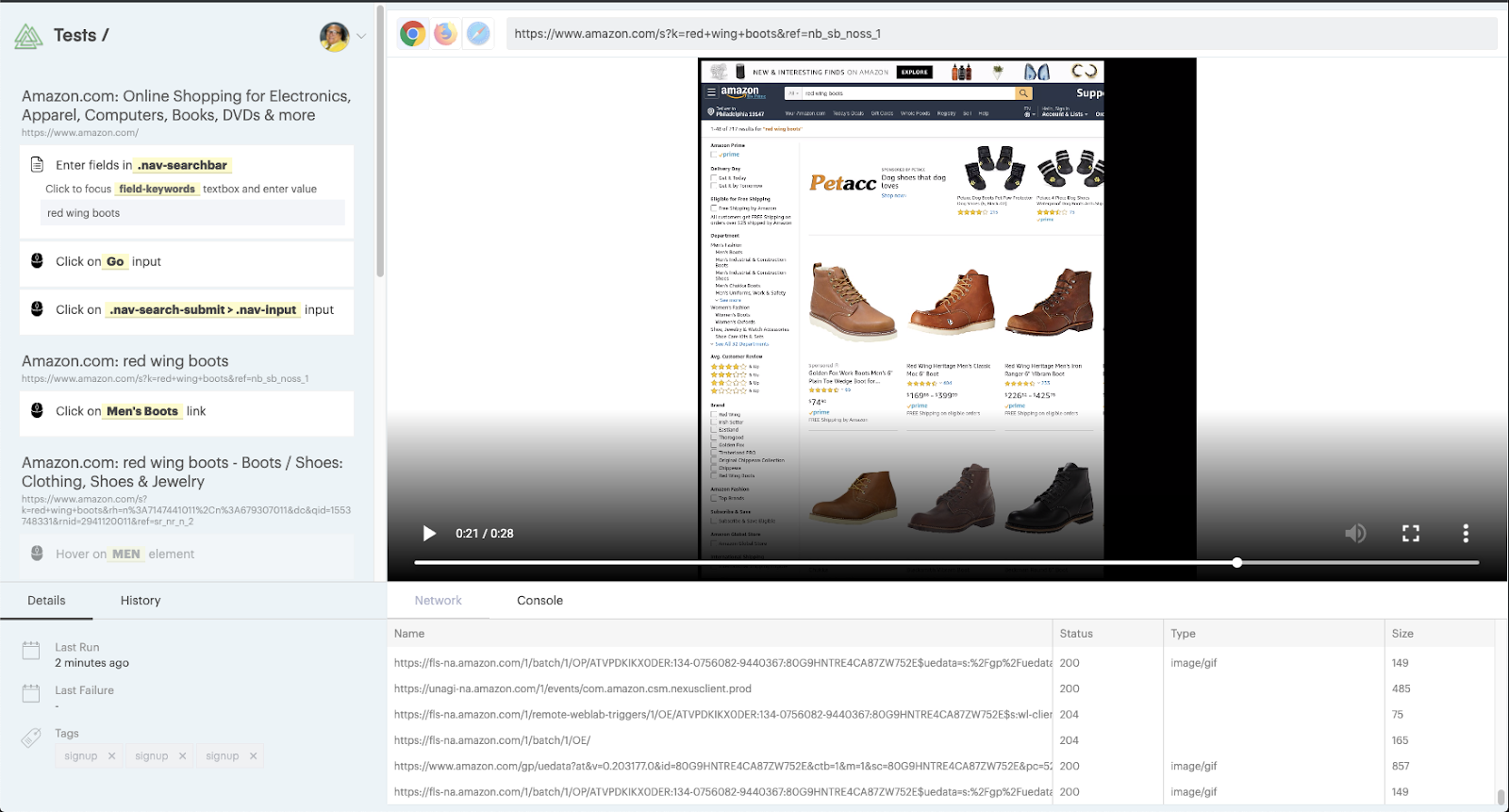Switch to the Details tab
1509x812 pixels.
click(x=46, y=601)
